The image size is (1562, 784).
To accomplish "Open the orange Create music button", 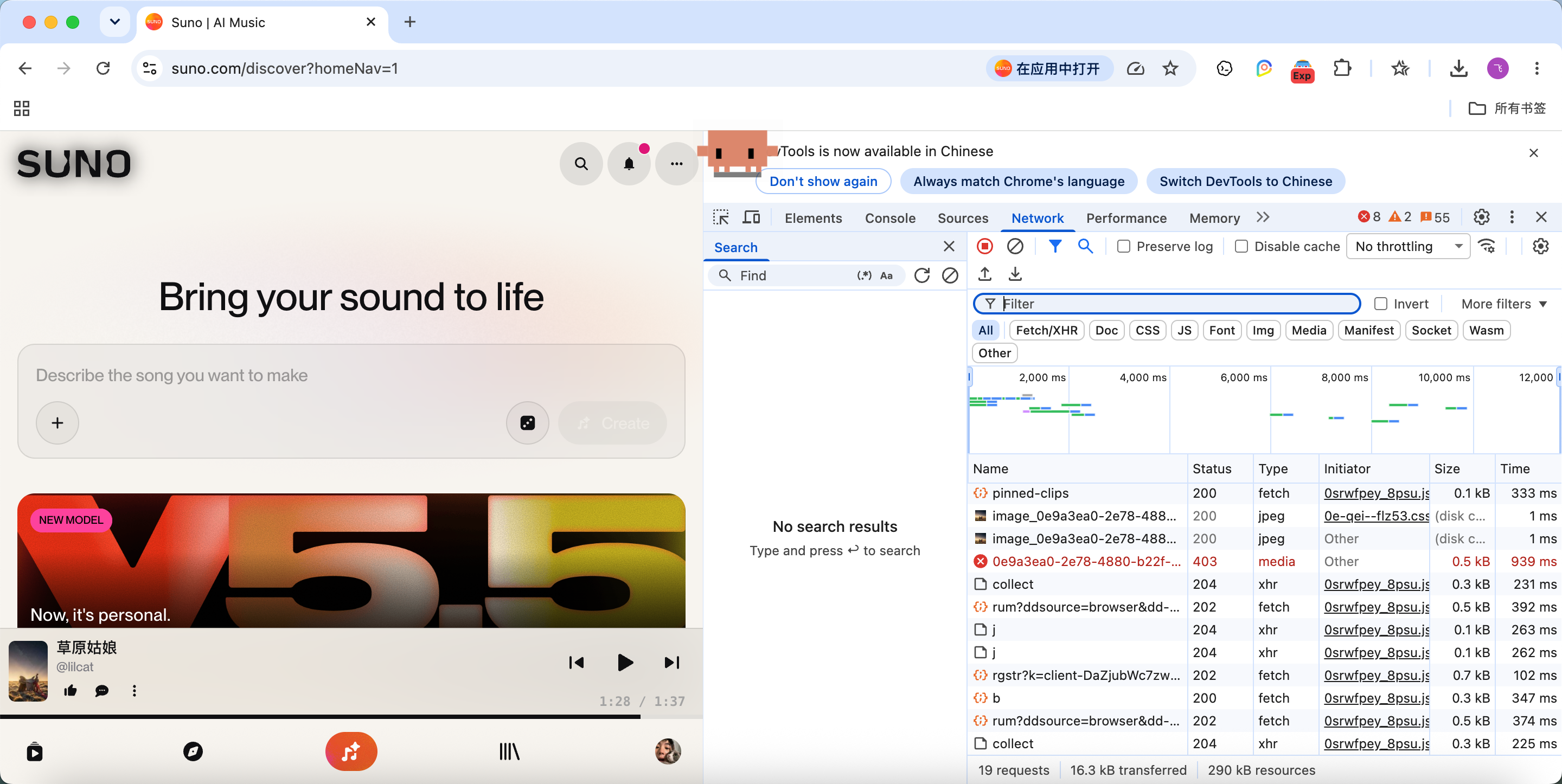I will [351, 752].
